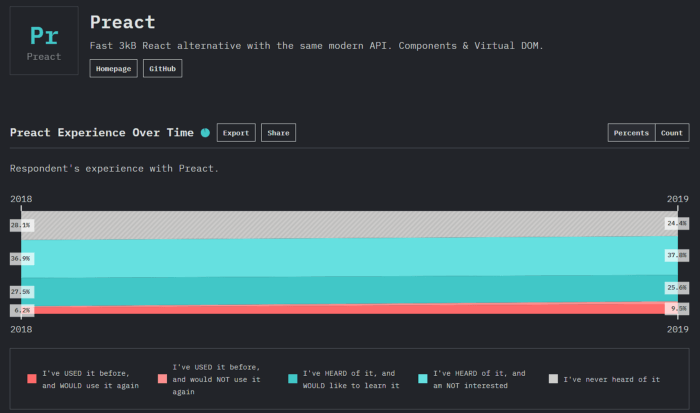The image size is (700, 413).
Task: Click teal 'WOULD like to learn it' swatch
Action: point(293,379)
